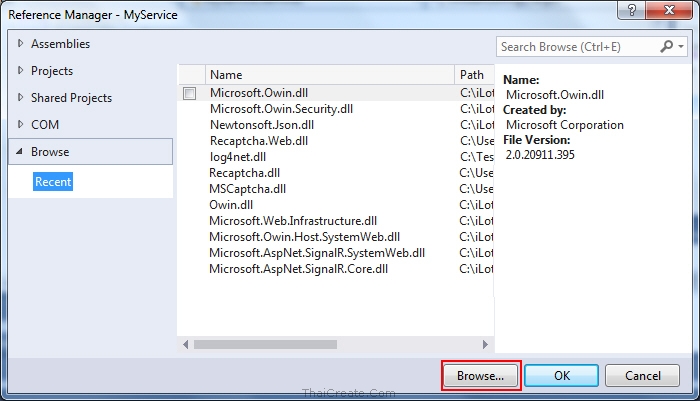Click the horizontal scrollbar left arrow
This screenshot has height=401, width=700.
pos(186,344)
